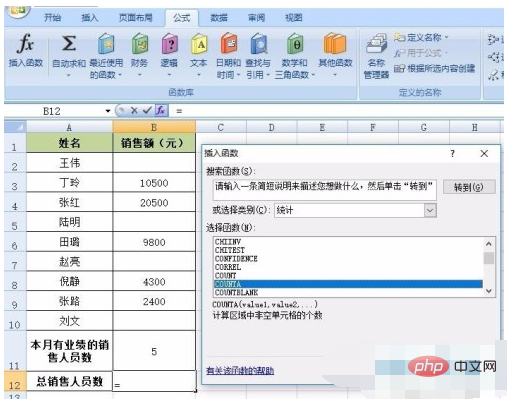Click the Insert Function (插入函数) fx icon
The height and width of the screenshot is (399, 507).
tap(25, 44)
